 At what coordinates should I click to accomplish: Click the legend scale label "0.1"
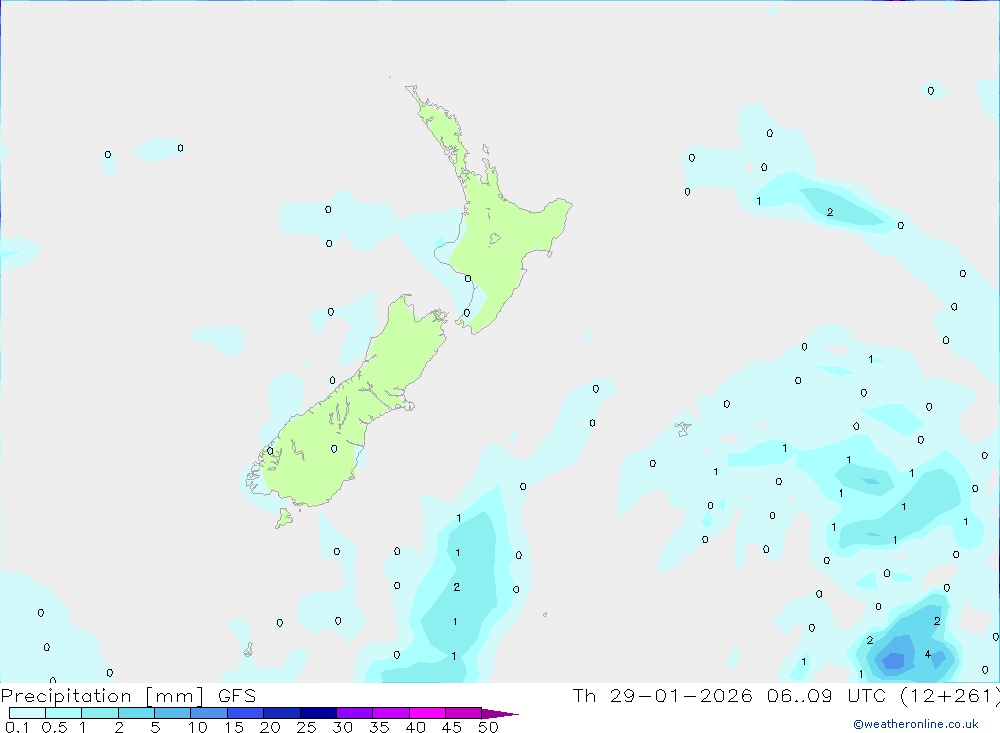pyautogui.click(x=17, y=727)
